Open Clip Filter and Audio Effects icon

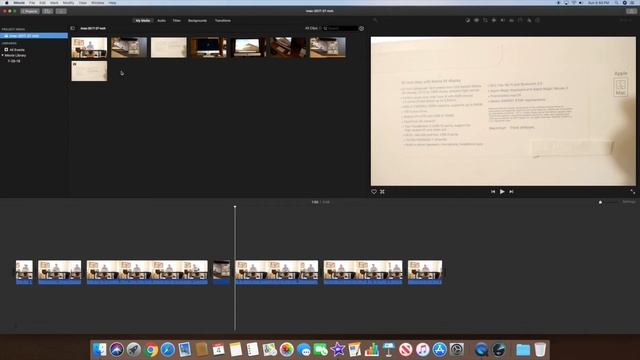click(x=529, y=20)
